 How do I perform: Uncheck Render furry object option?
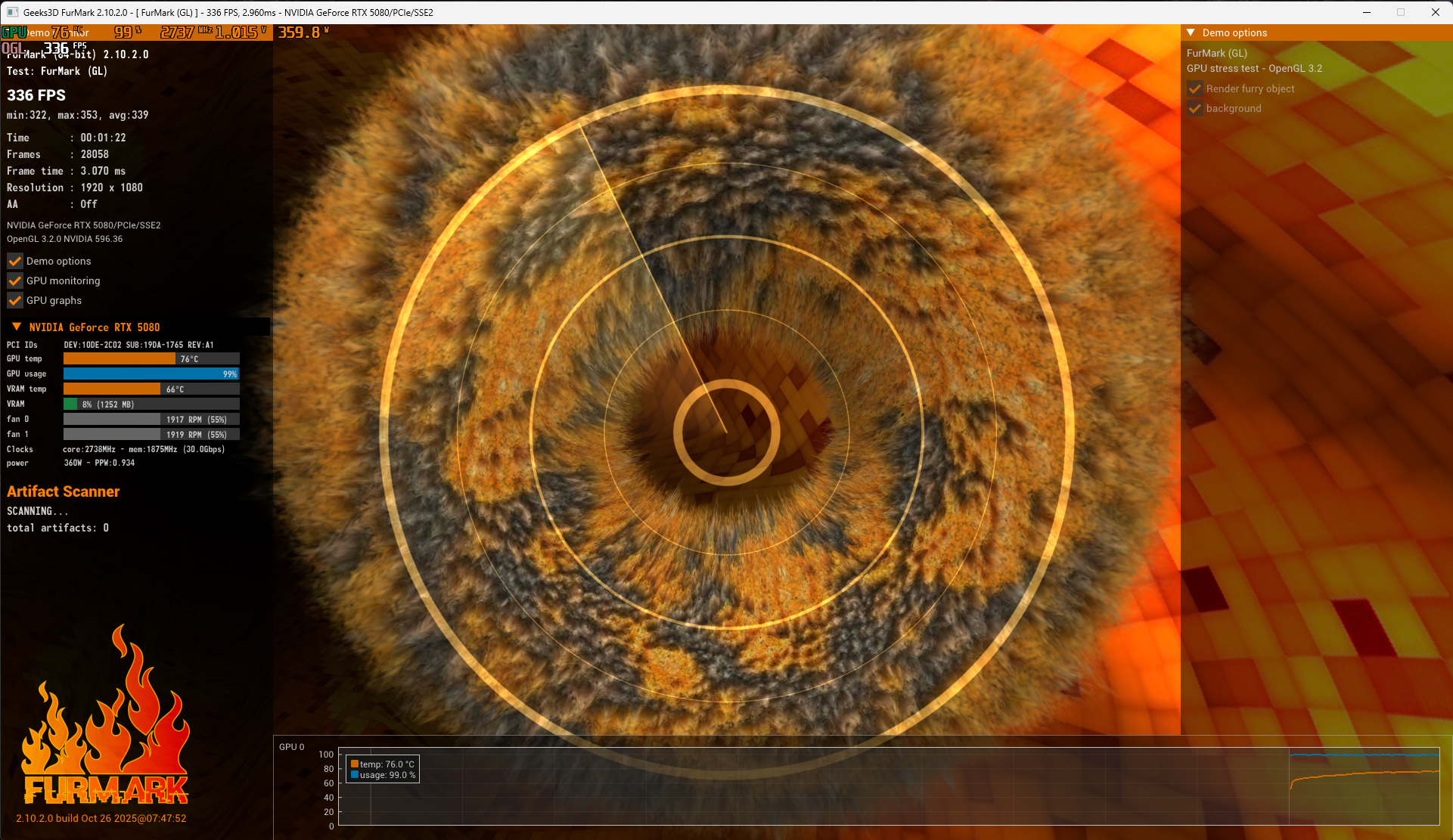pyautogui.click(x=1195, y=88)
